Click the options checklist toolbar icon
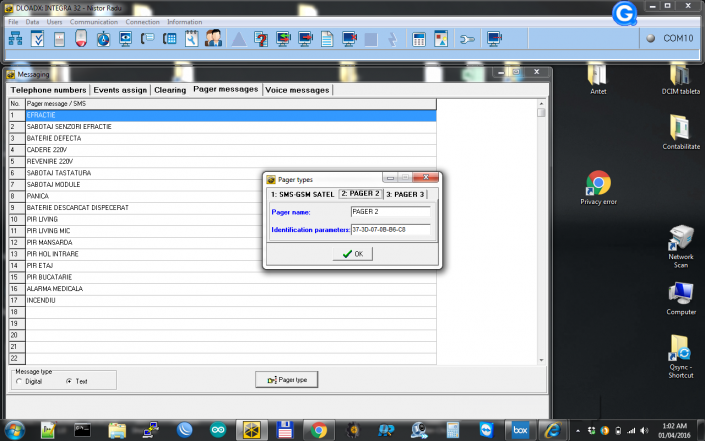 pyautogui.click(x=37, y=39)
